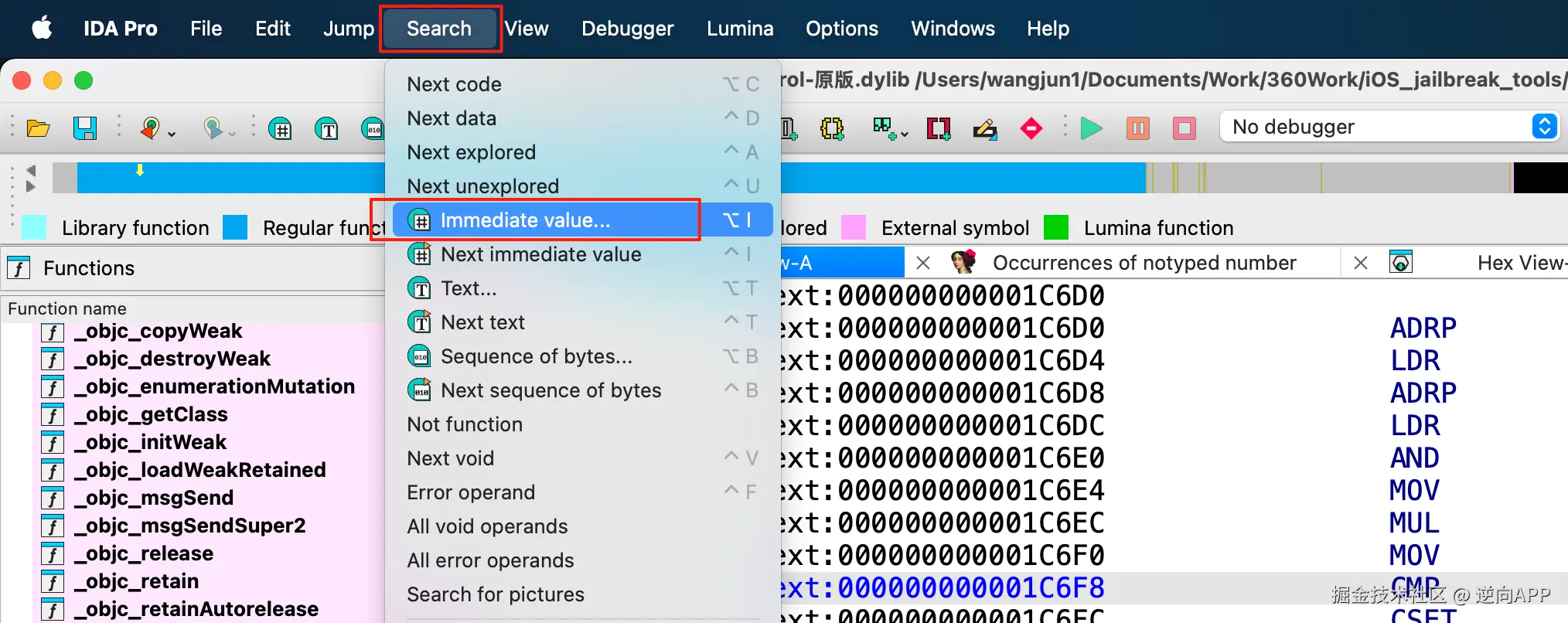This screenshot has width=1568, height=623.
Task: Click function icon next to _objc_copyWeak
Action: tap(53, 332)
